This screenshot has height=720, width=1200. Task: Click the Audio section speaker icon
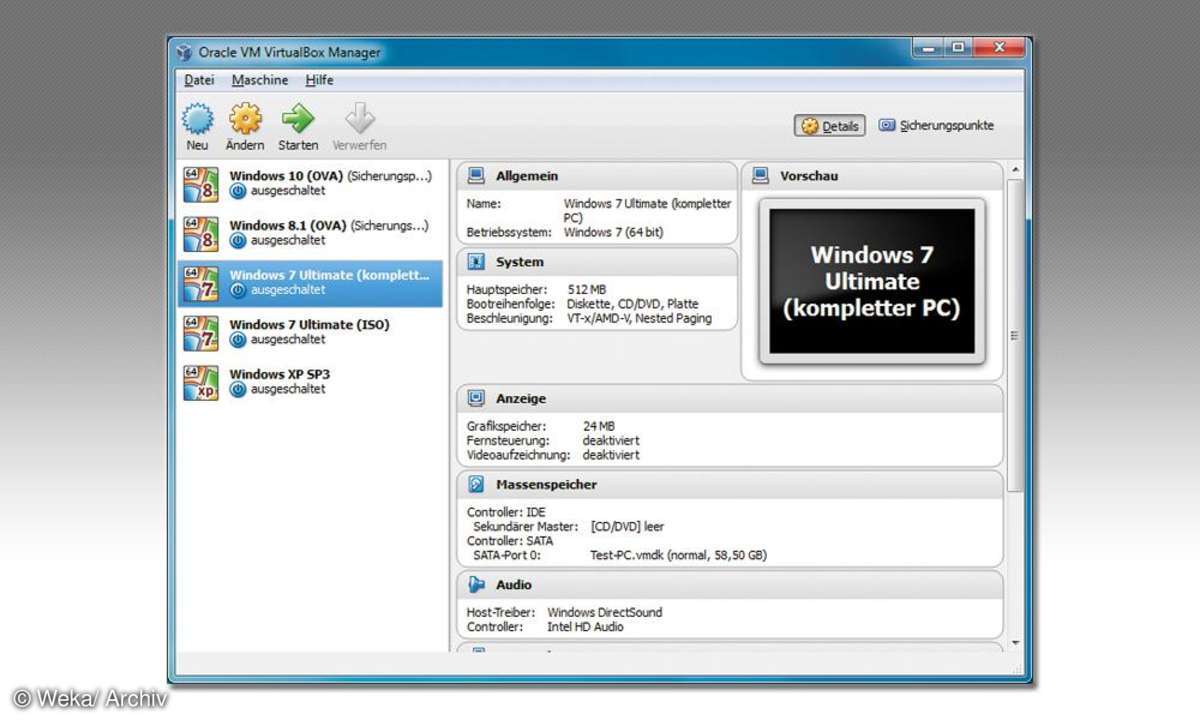tap(477, 584)
